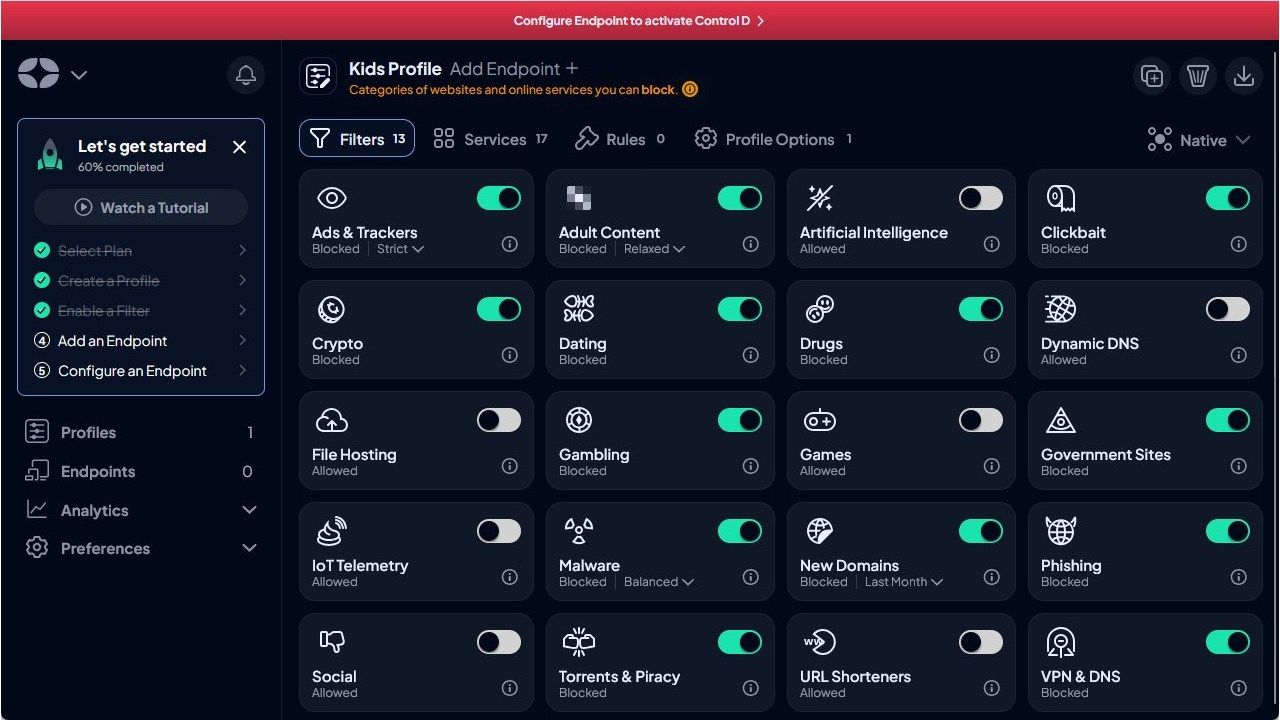Open the Balanced level dropdown
1280x720 pixels.
point(658,582)
